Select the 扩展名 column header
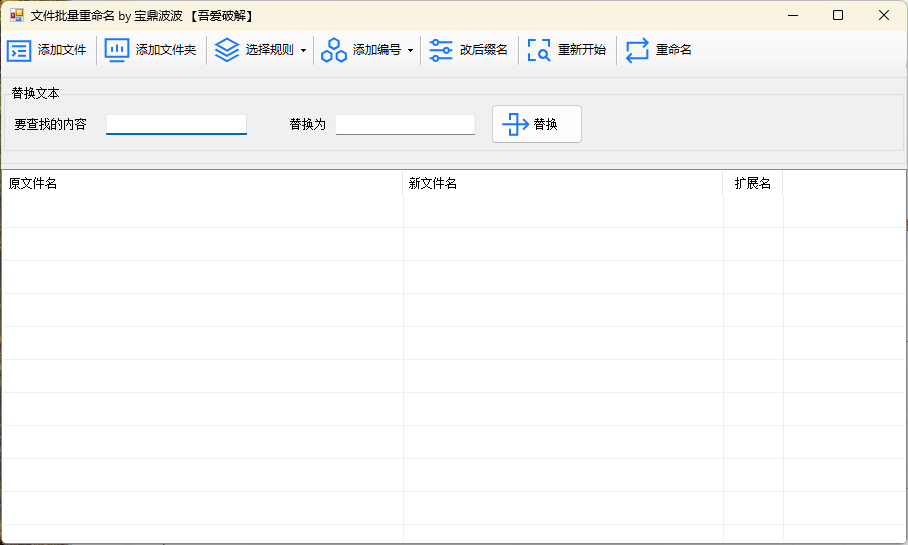 click(x=752, y=184)
